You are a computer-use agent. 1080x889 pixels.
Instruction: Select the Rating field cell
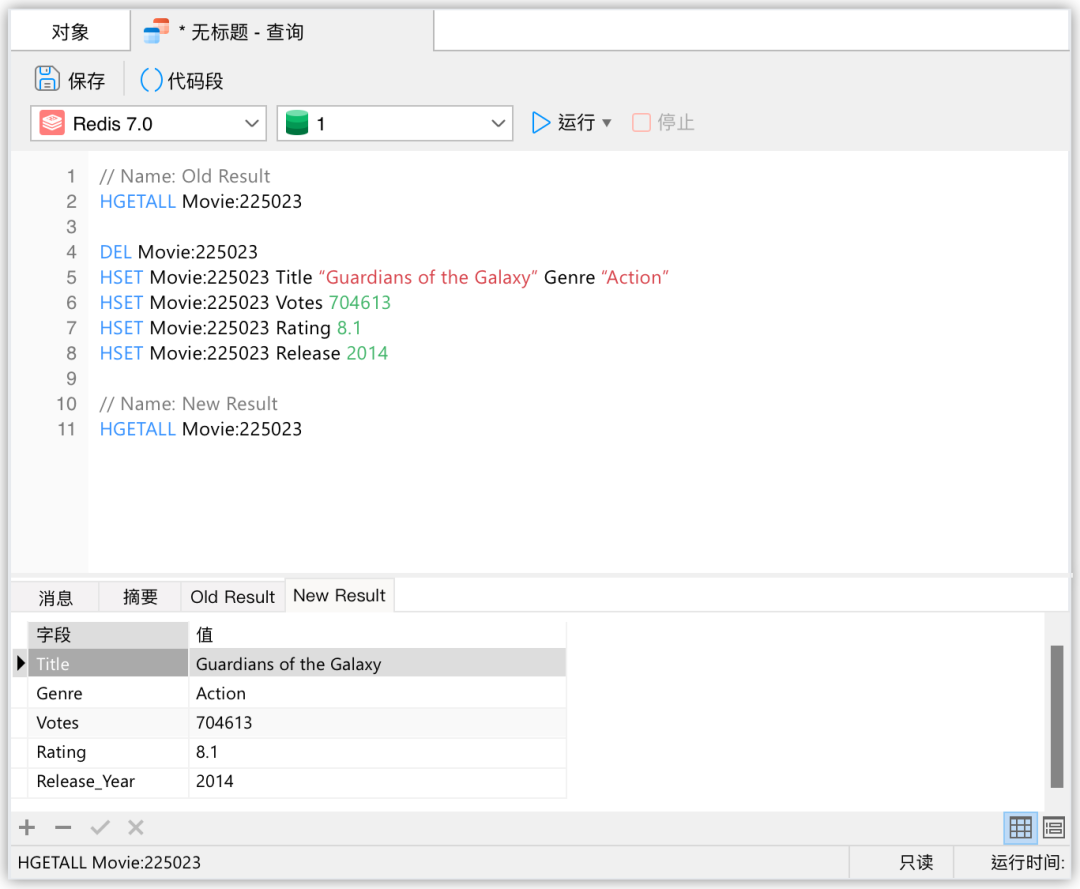108,752
